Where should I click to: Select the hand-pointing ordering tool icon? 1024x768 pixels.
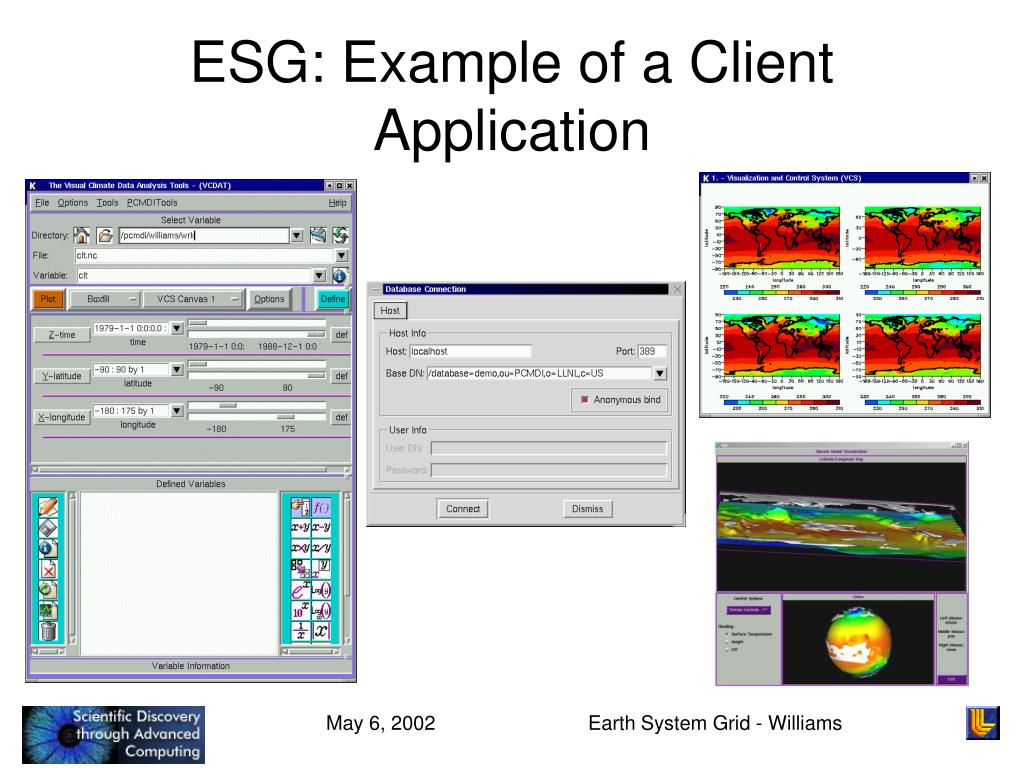click(x=300, y=506)
